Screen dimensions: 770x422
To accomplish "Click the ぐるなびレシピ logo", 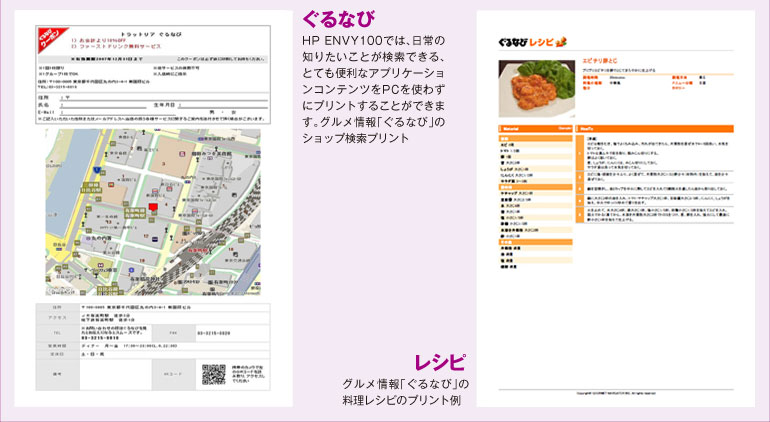I will pyautogui.click(x=532, y=42).
